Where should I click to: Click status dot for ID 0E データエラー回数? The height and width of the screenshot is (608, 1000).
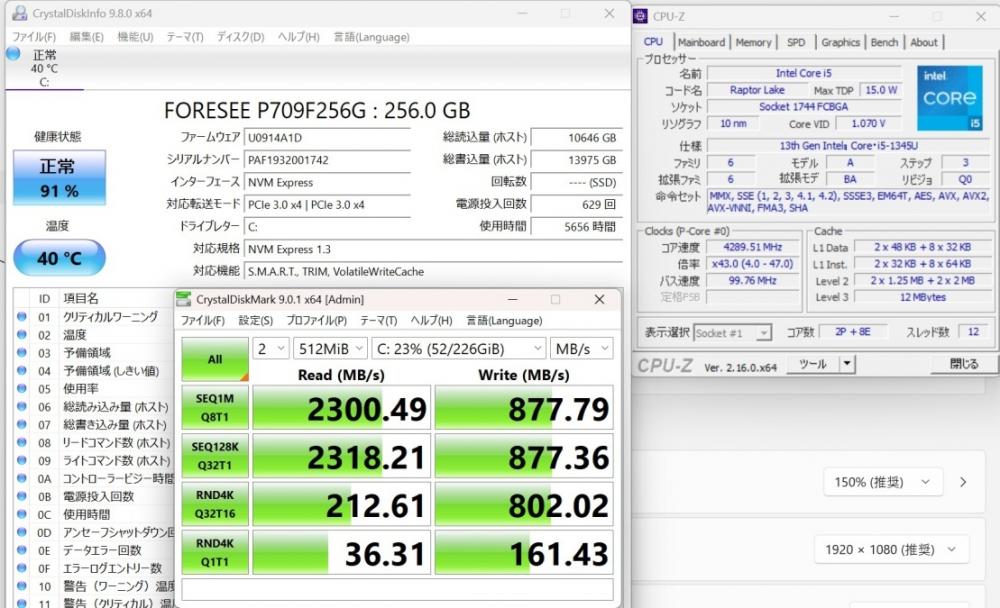coord(22,549)
